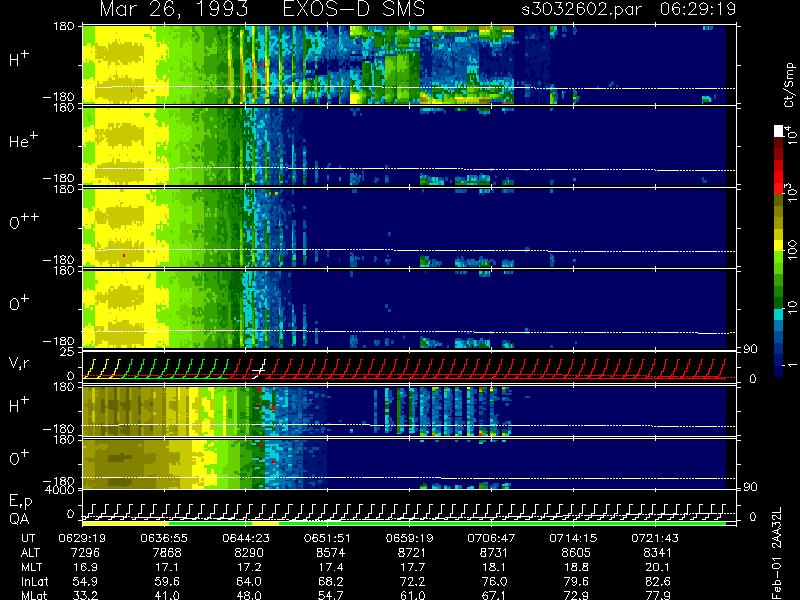Click altitude value '8341'
Screen dimensions: 800x600
(658, 553)
